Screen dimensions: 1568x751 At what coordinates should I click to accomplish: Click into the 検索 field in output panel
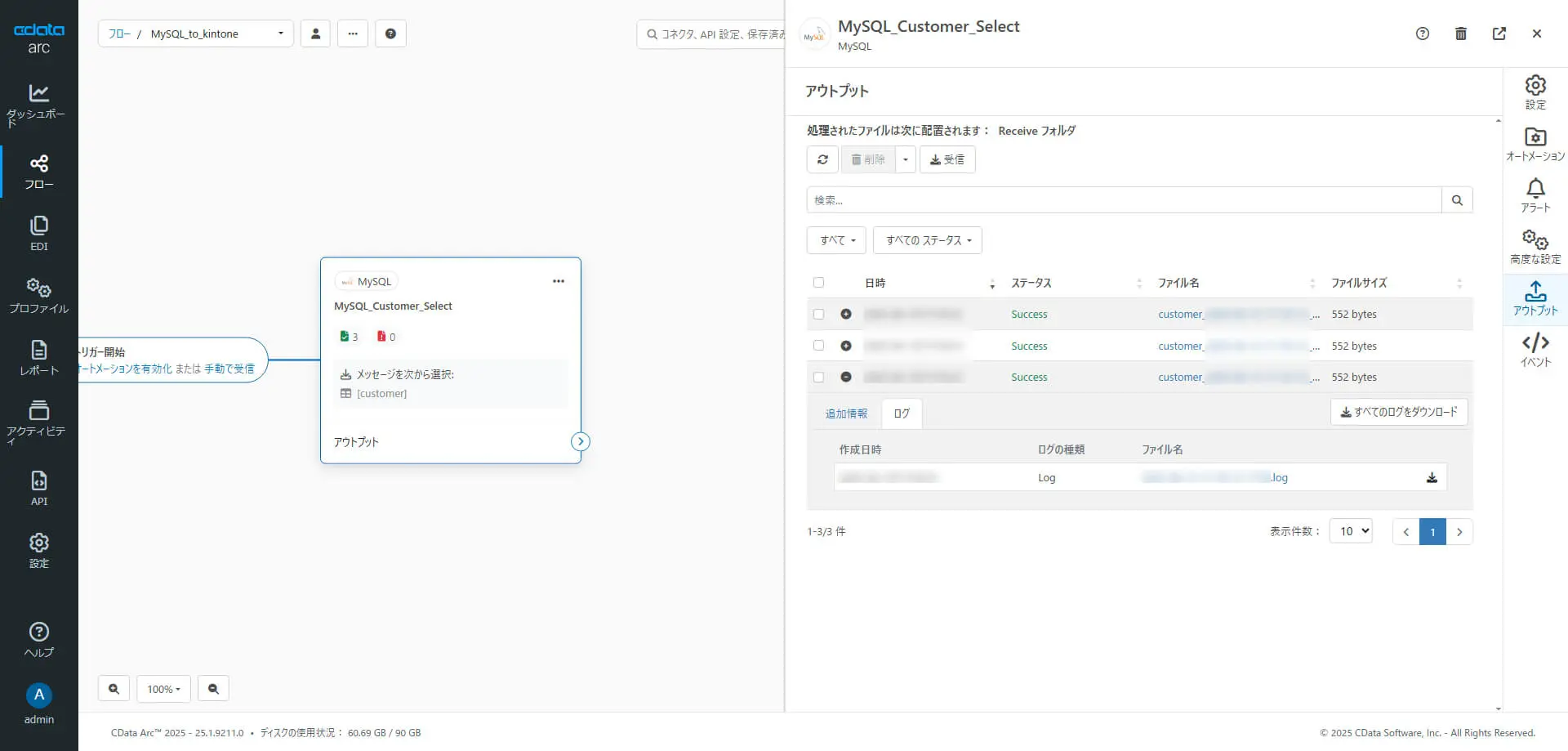[1124, 200]
